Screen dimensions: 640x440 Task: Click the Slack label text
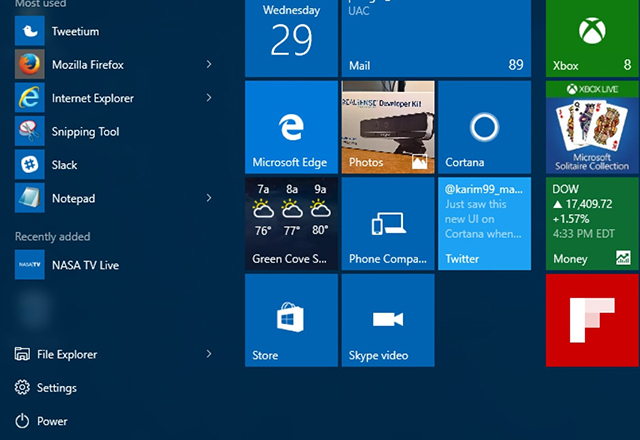[64, 165]
